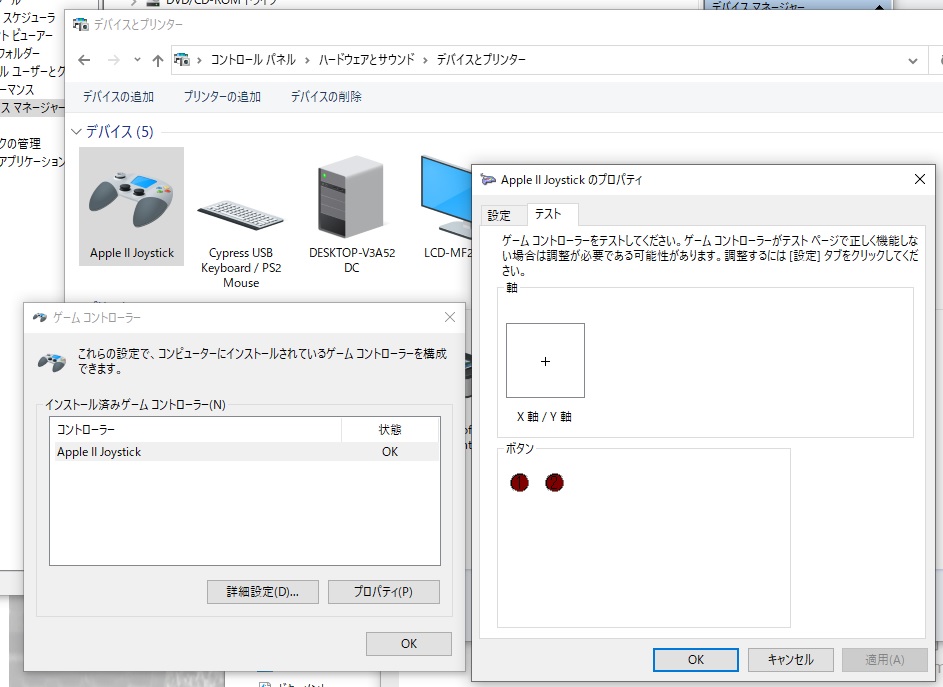
Task: Go up one folder level arrow
Action: click(x=158, y=60)
